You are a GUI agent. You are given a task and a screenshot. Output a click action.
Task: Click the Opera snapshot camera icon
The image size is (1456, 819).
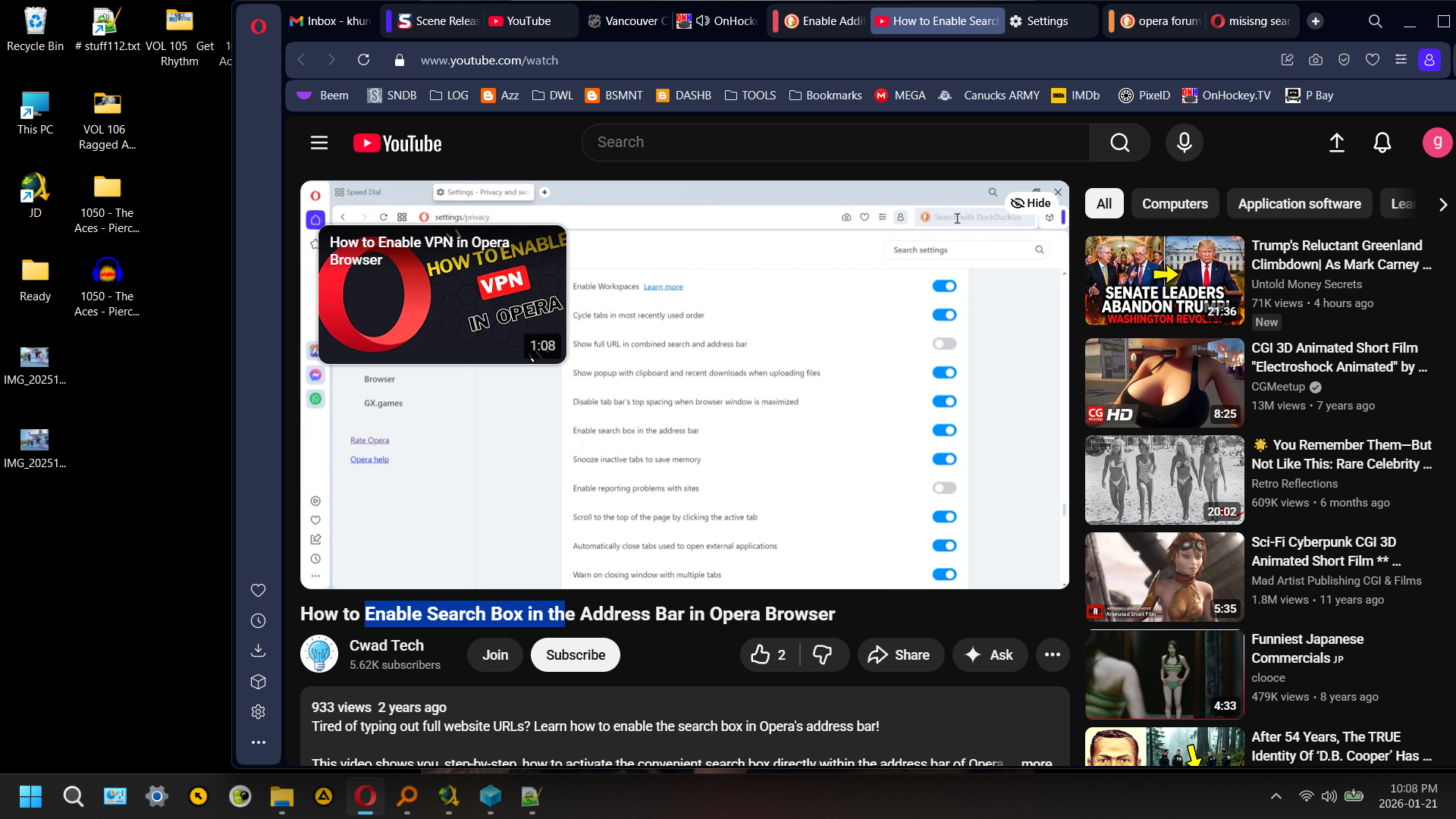click(1316, 60)
